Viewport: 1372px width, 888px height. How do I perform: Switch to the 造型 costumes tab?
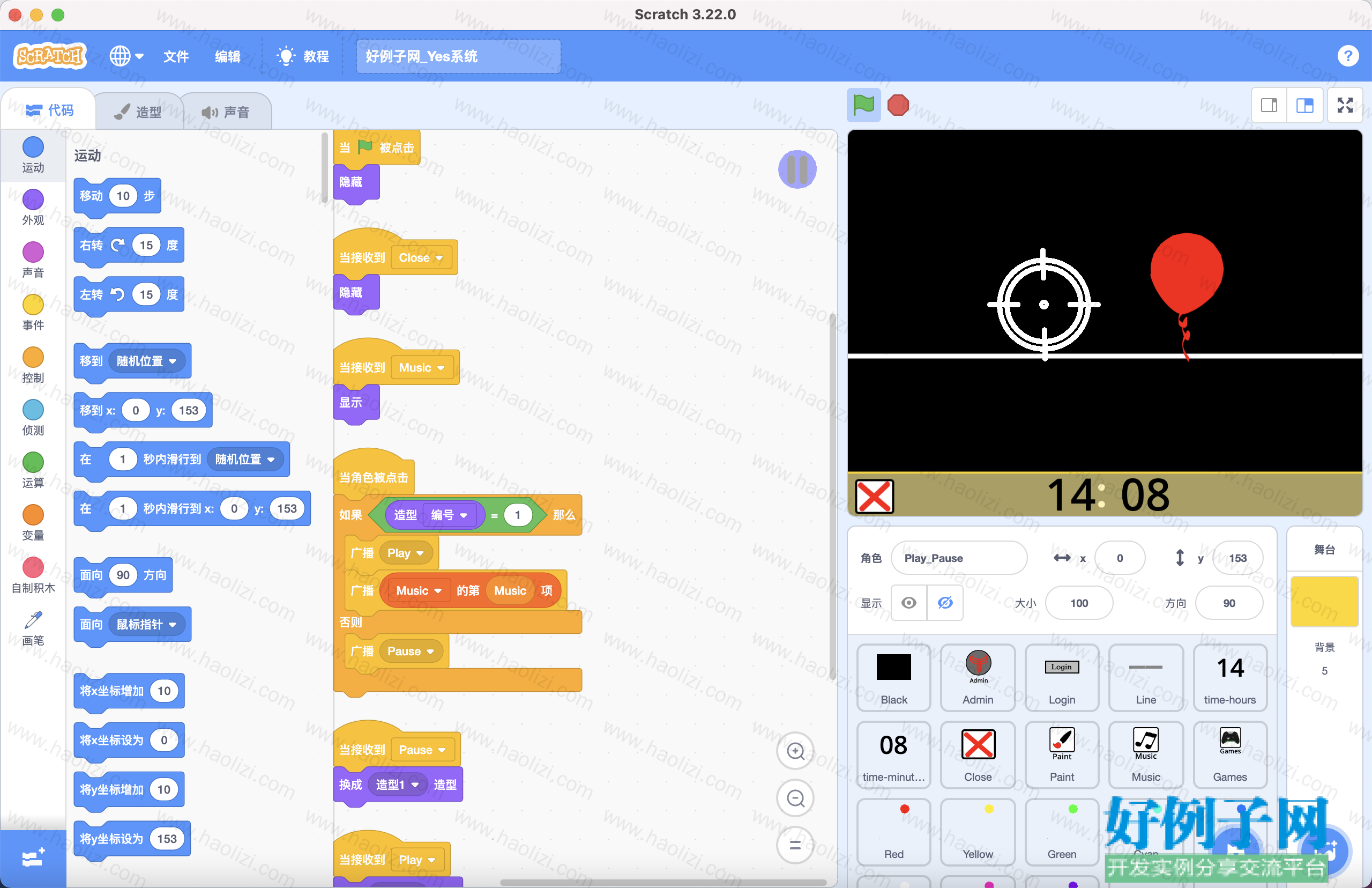(138, 112)
